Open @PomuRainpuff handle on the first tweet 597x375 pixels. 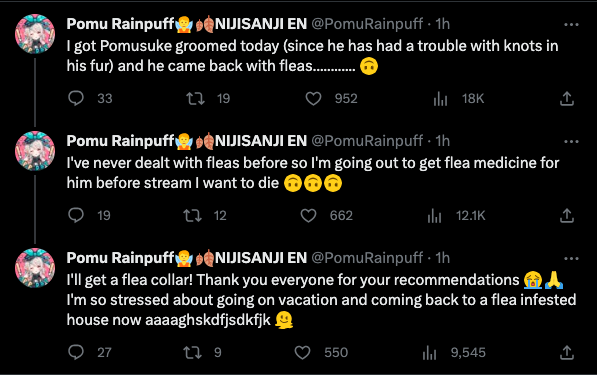367,24
